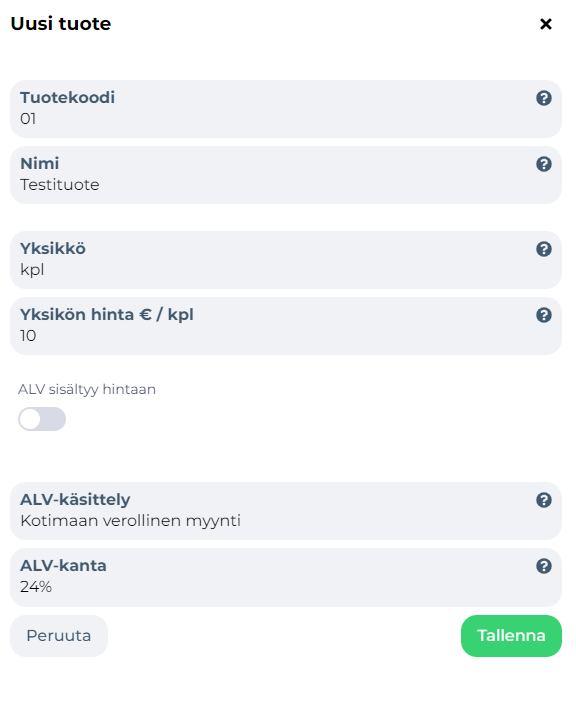Click the ALV sisältyy hintaan label
576x704 pixels.
click(87, 389)
